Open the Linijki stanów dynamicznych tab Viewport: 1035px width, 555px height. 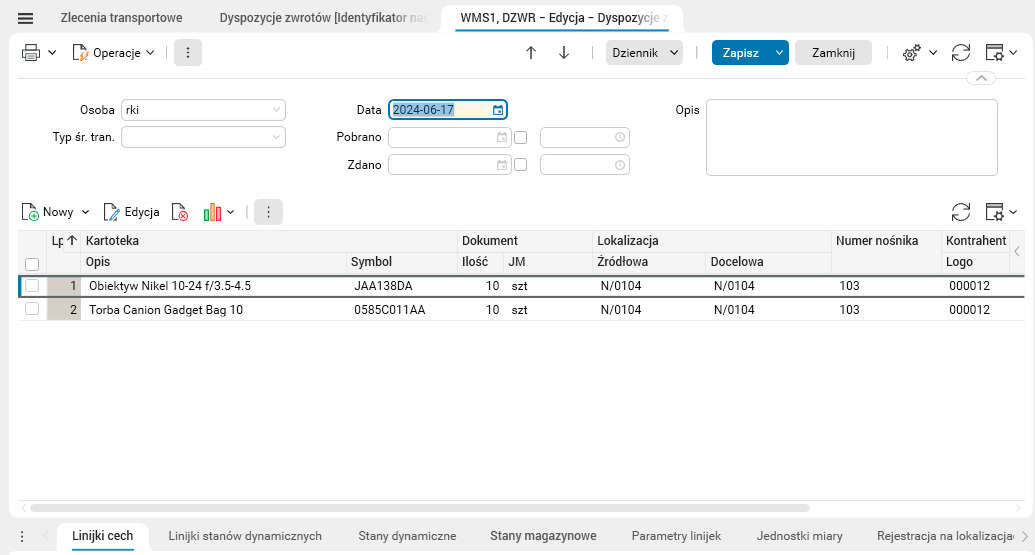245,536
